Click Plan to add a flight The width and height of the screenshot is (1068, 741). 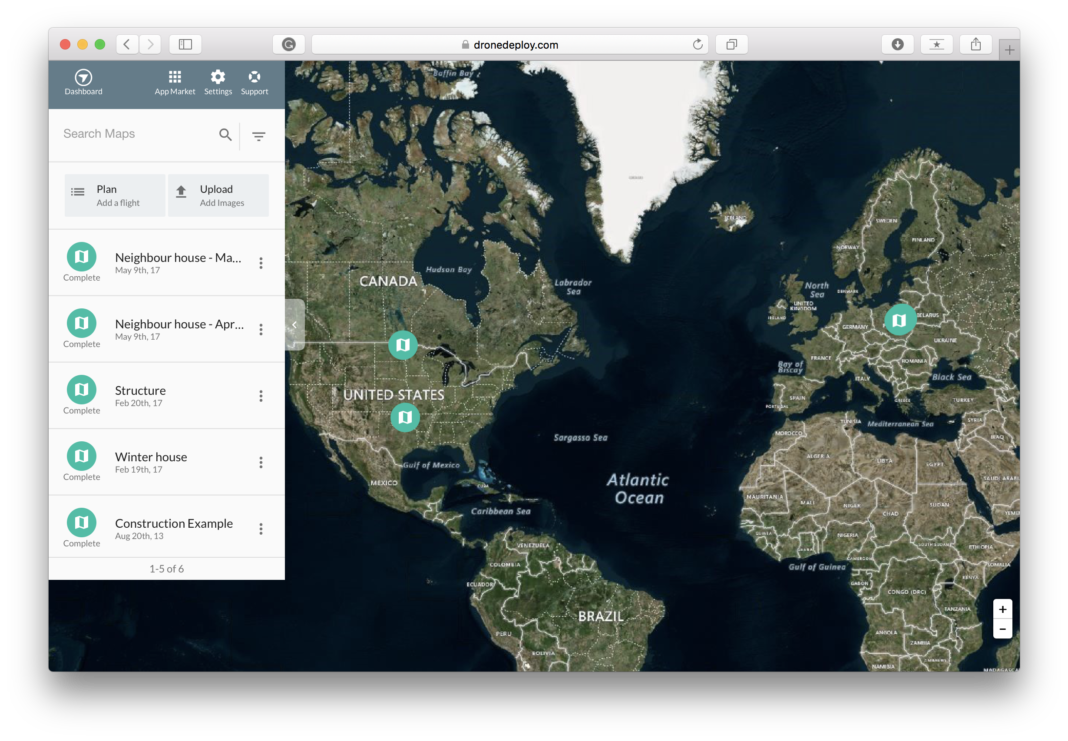point(115,195)
